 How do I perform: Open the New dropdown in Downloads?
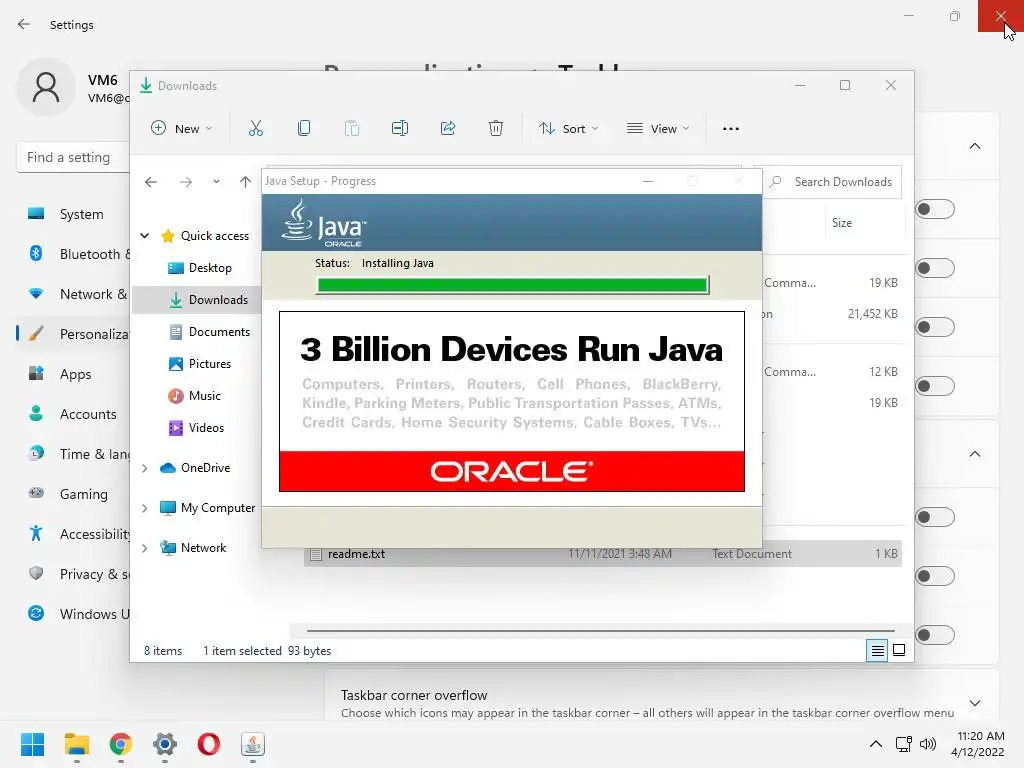tap(182, 129)
